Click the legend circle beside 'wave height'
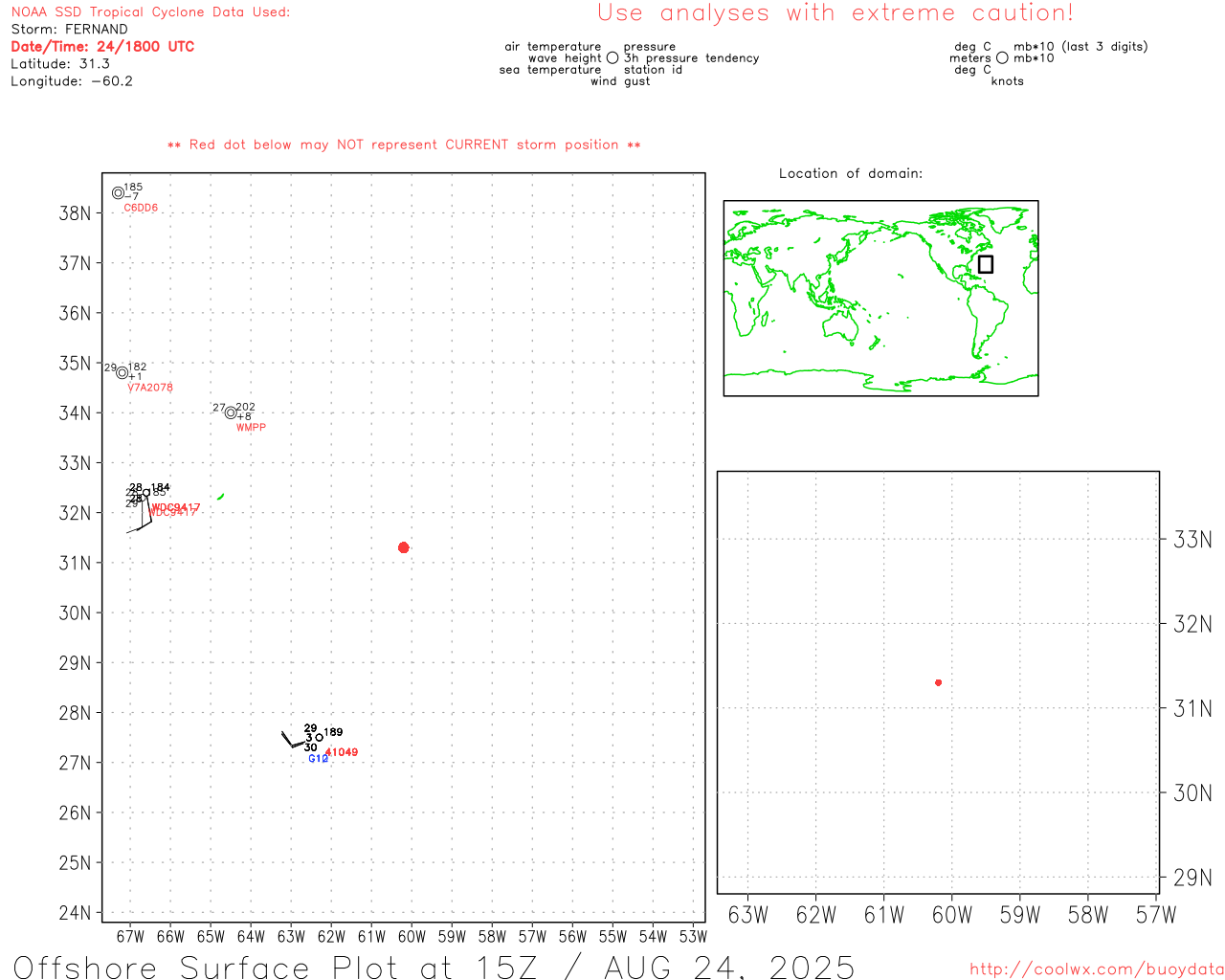 coord(612,57)
